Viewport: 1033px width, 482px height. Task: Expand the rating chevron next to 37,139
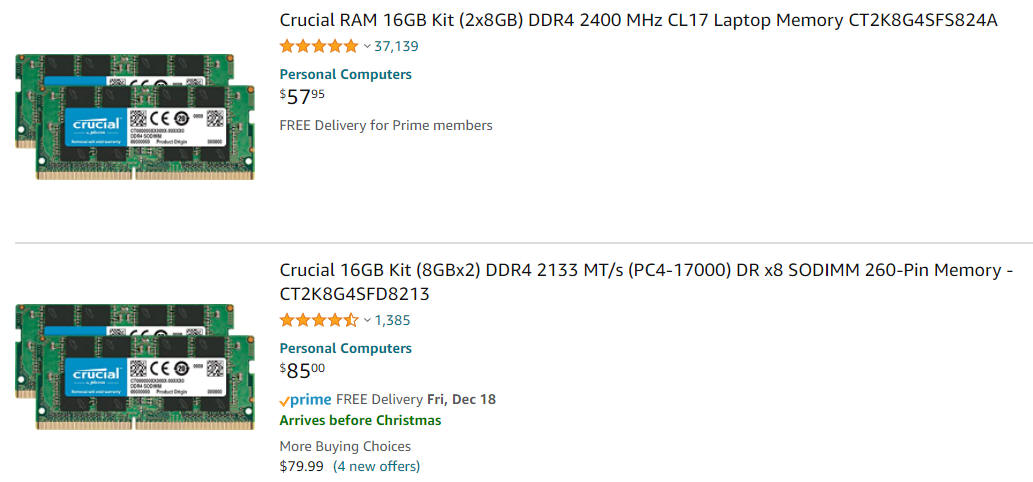click(x=367, y=46)
